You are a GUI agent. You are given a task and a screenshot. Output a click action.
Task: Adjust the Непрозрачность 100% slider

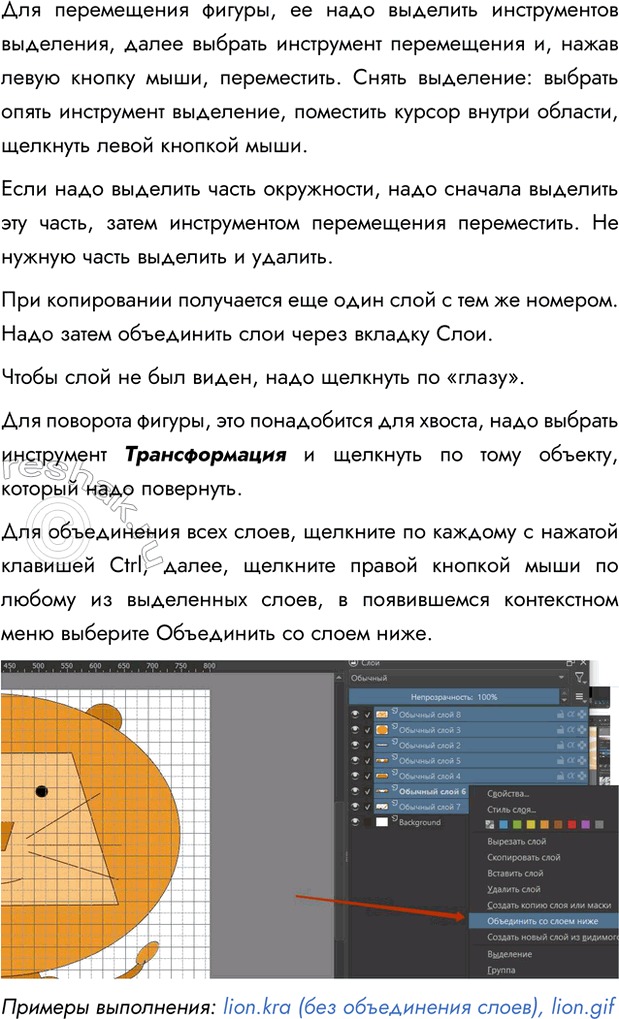(x=454, y=697)
